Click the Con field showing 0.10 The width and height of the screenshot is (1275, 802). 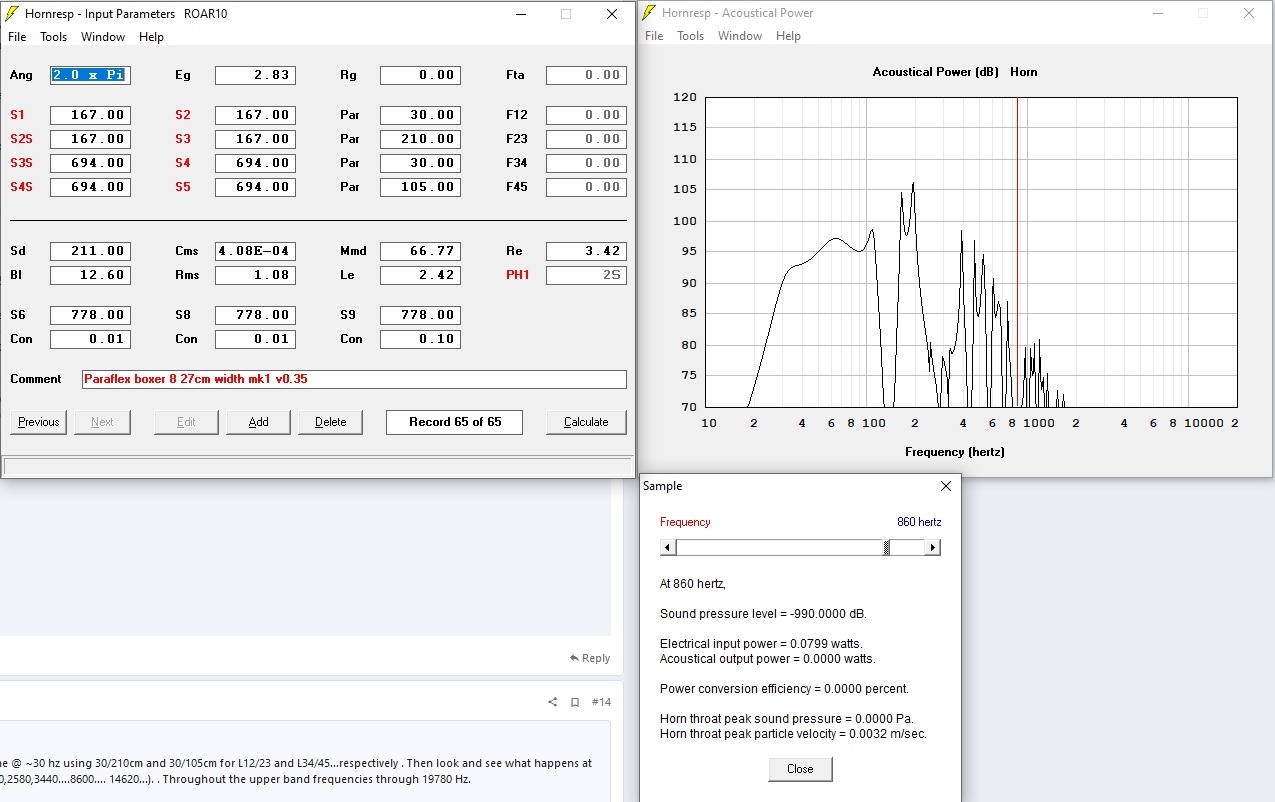(x=420, y=339)
